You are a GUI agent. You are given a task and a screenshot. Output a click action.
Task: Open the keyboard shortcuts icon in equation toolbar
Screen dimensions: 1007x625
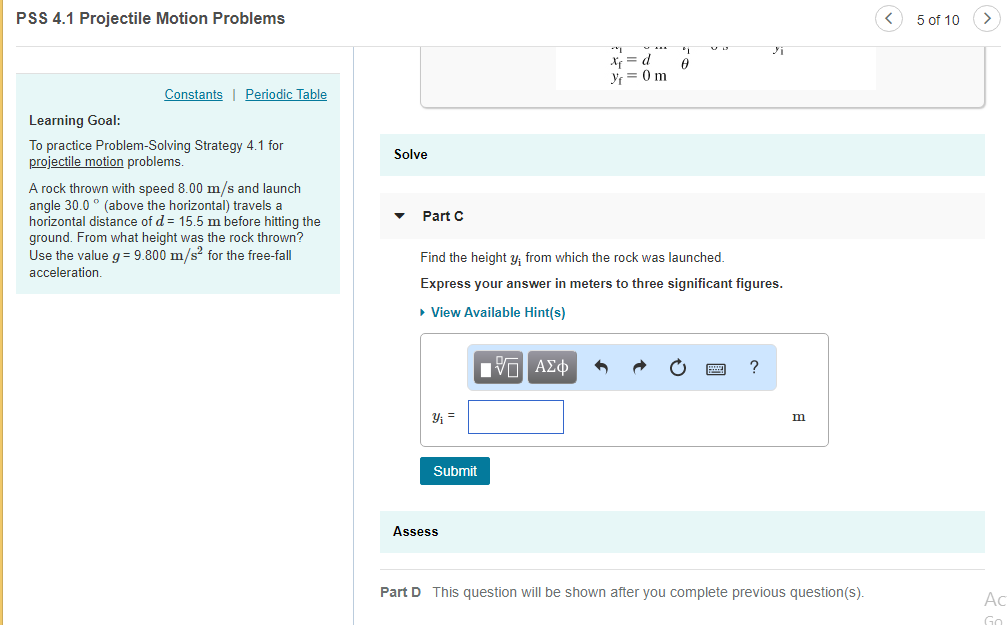point(716,368)
